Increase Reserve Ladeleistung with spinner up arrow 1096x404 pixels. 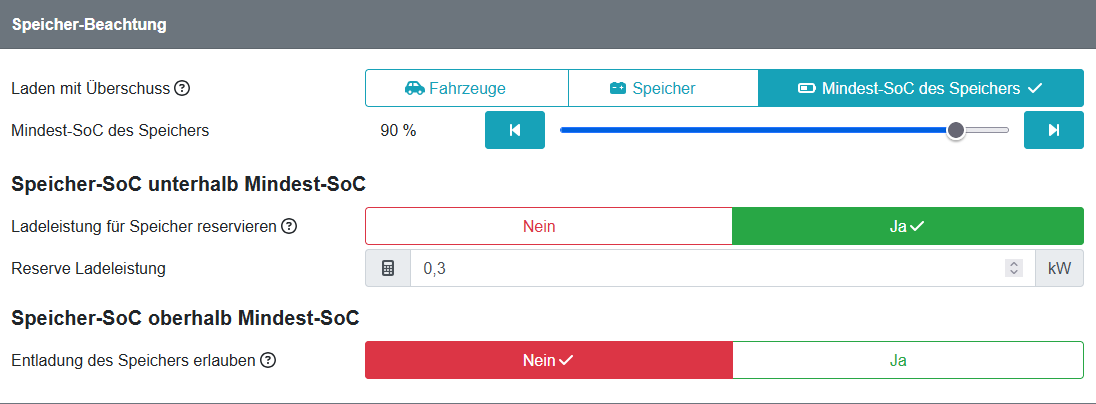pyautogui.click(x=1014, y=264)
